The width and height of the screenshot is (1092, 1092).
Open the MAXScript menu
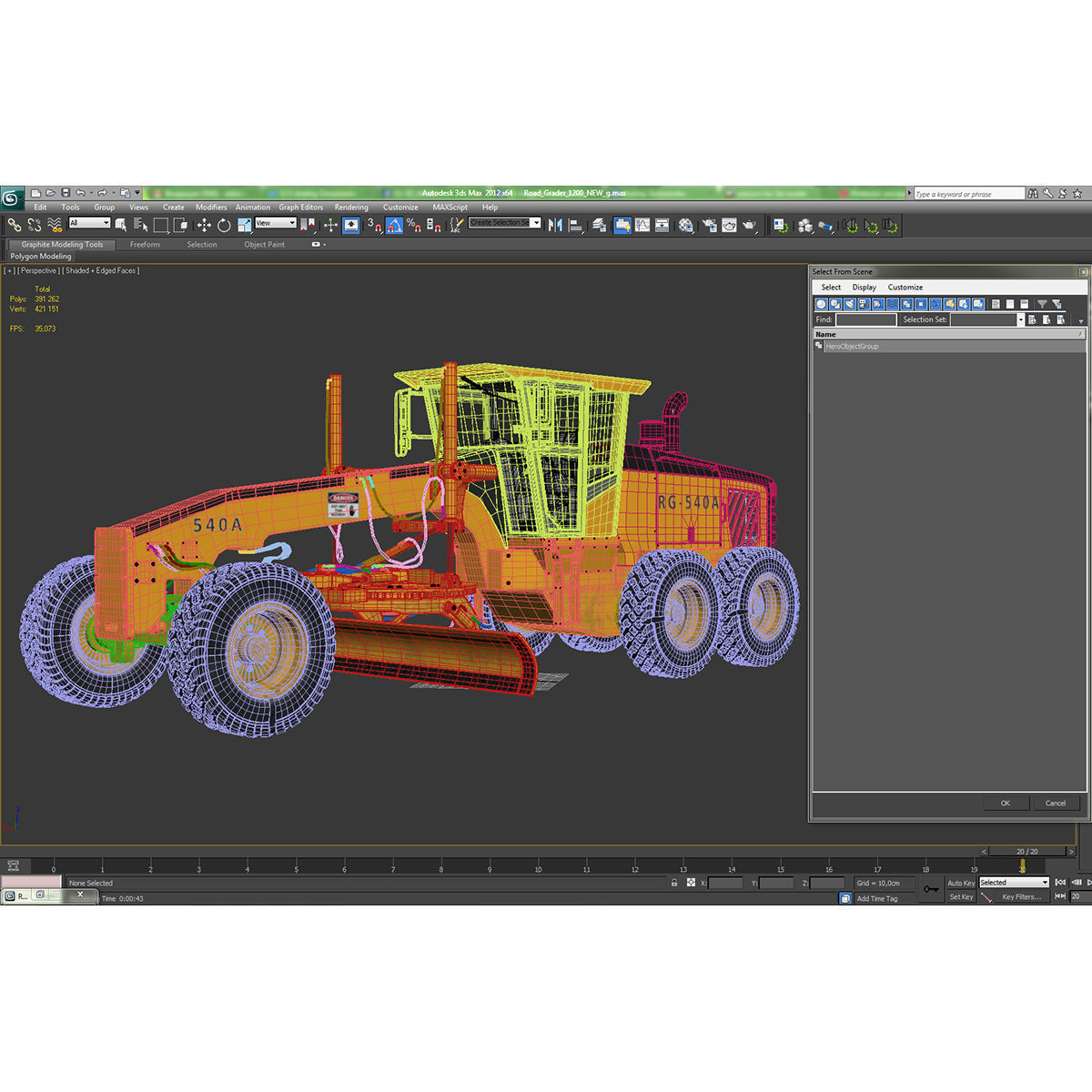click(x=450, y=207)
